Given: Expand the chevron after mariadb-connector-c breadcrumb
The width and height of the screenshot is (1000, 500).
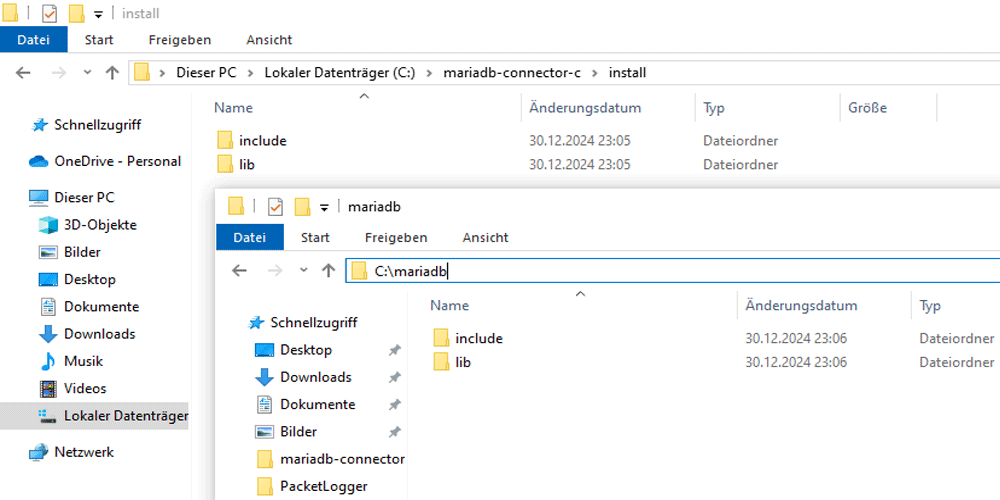Looking at the screenshot, I should click(x=595, y=73).
